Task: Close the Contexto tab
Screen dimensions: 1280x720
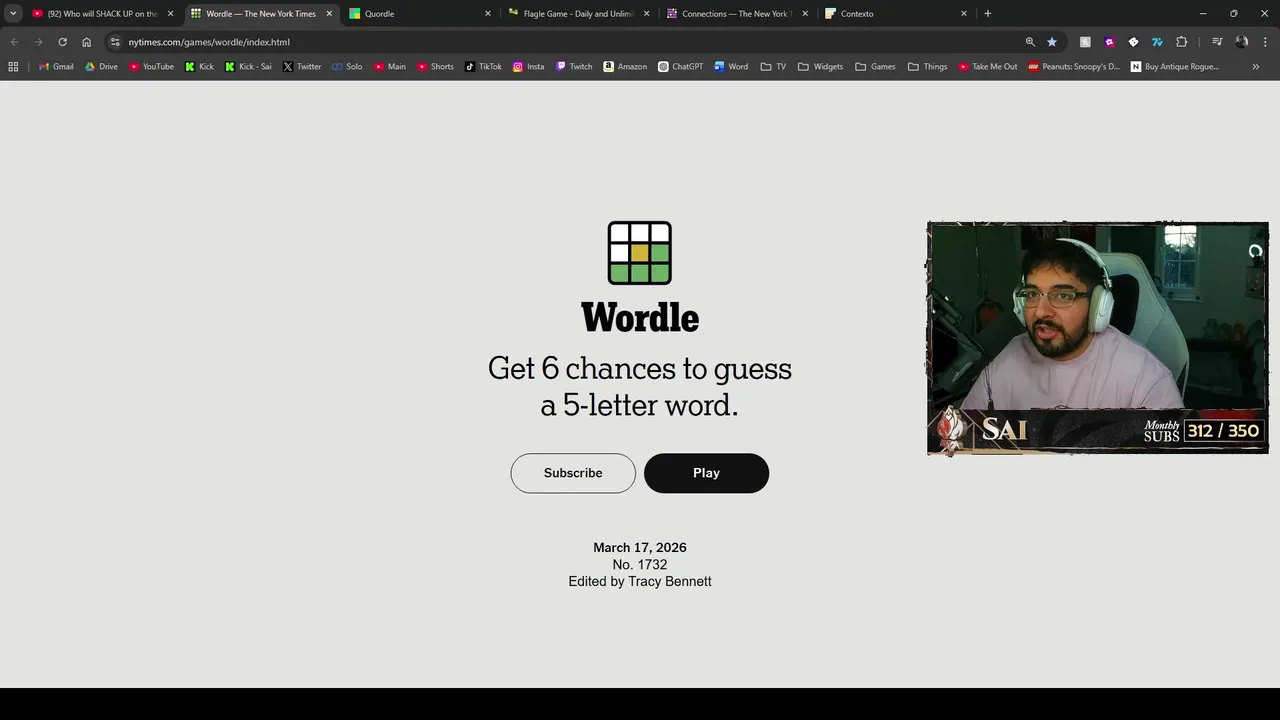Action: pos(964,14)
